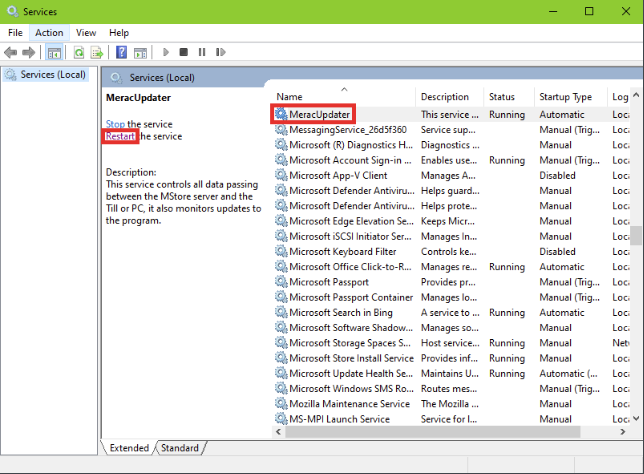This screenshot has height=474, width=644.
Task: Select the Mozilla Maintenance Service row
Action: pyautogui.click(x=451, y=404)
